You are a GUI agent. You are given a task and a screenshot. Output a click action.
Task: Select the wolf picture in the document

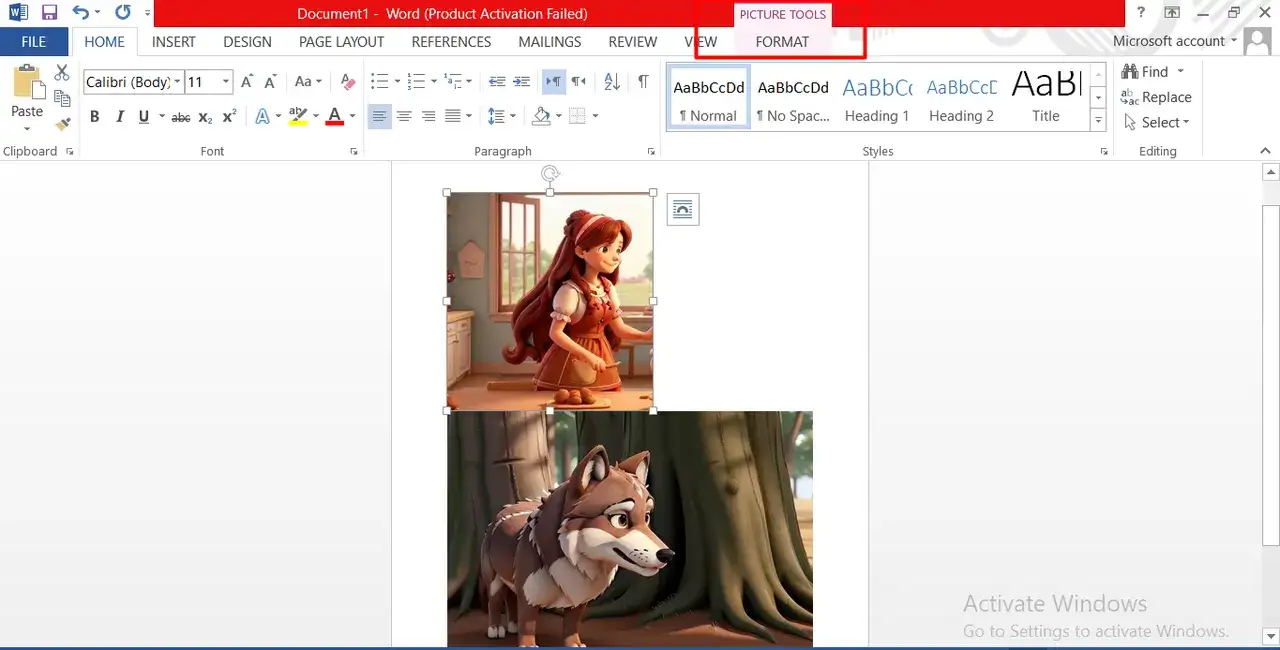630,530
